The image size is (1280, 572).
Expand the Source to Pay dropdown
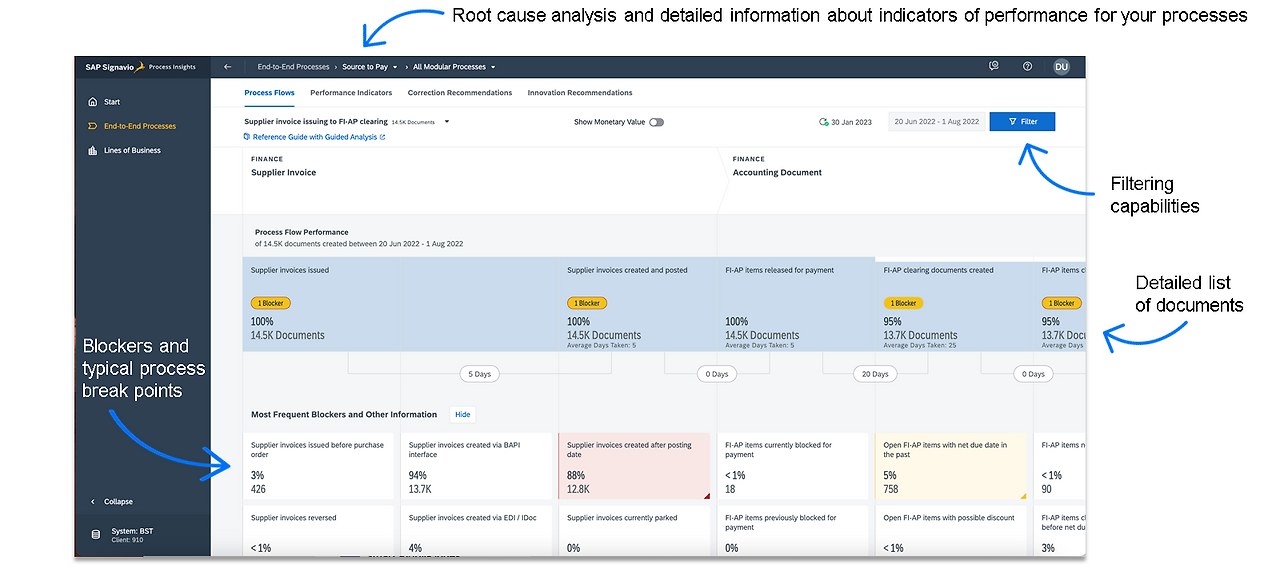(x=394, y=67)
